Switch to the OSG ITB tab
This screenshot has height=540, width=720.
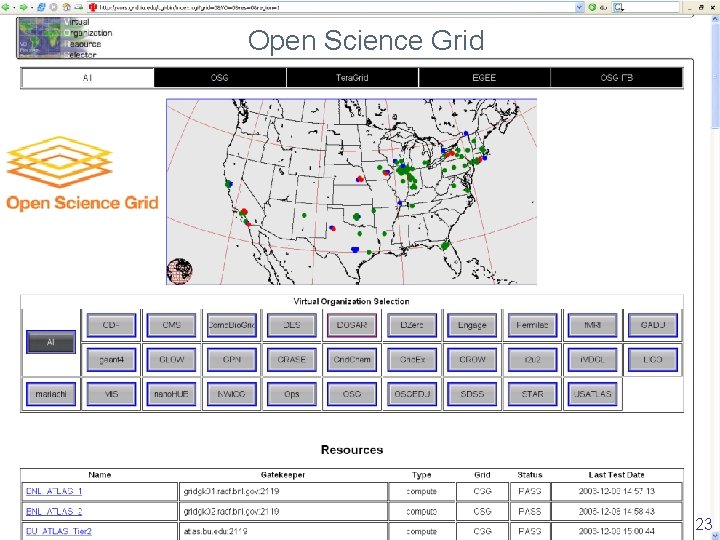click(x=616, y=78)
